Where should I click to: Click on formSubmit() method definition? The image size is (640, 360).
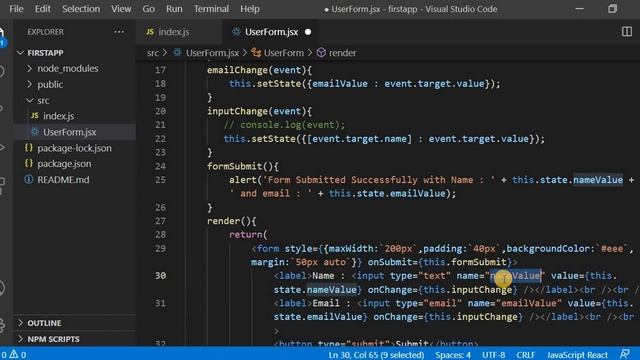coord(234,166)
